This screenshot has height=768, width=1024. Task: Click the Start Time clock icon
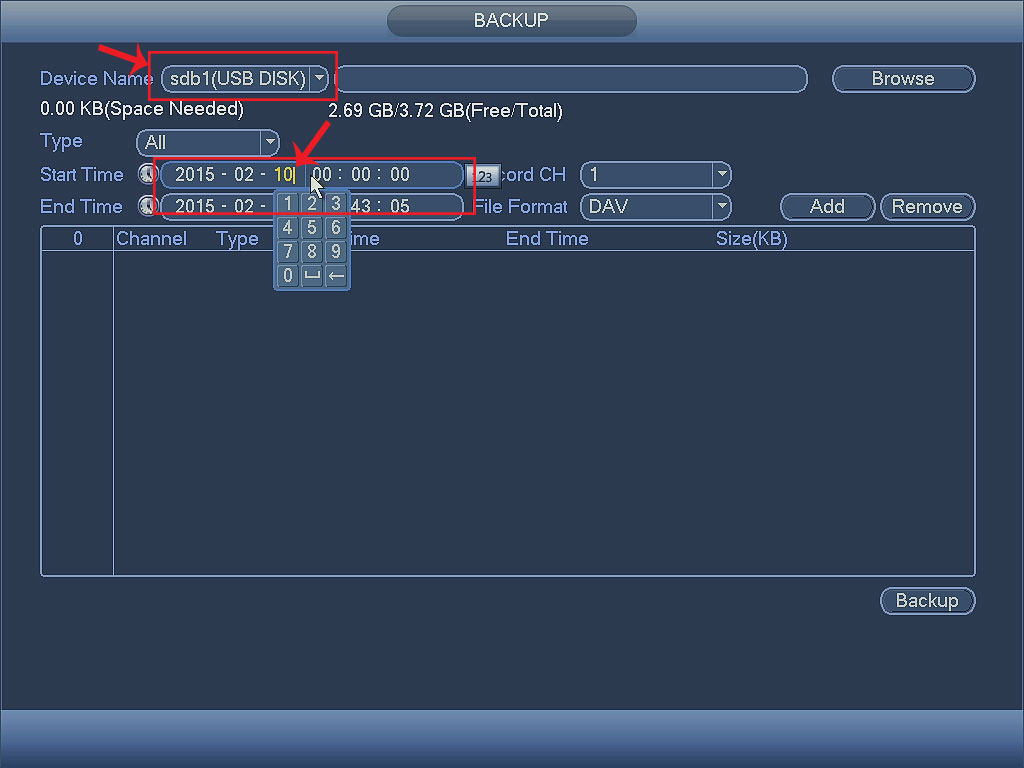point(148,174)
